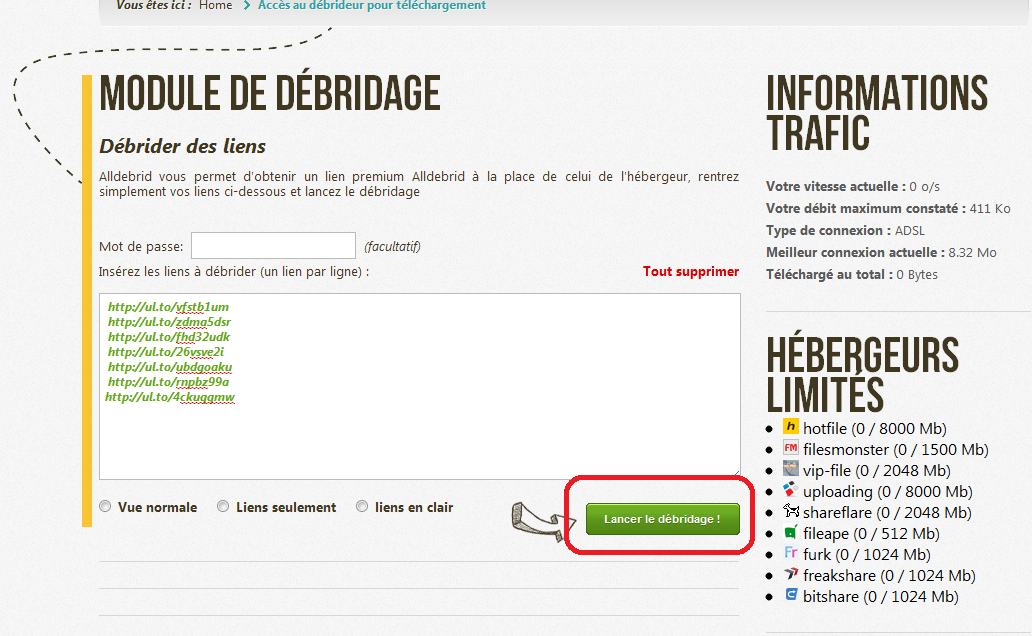Click the link http://ul.to/vfstb1um

pyautogui.click(x=168, y=307)
